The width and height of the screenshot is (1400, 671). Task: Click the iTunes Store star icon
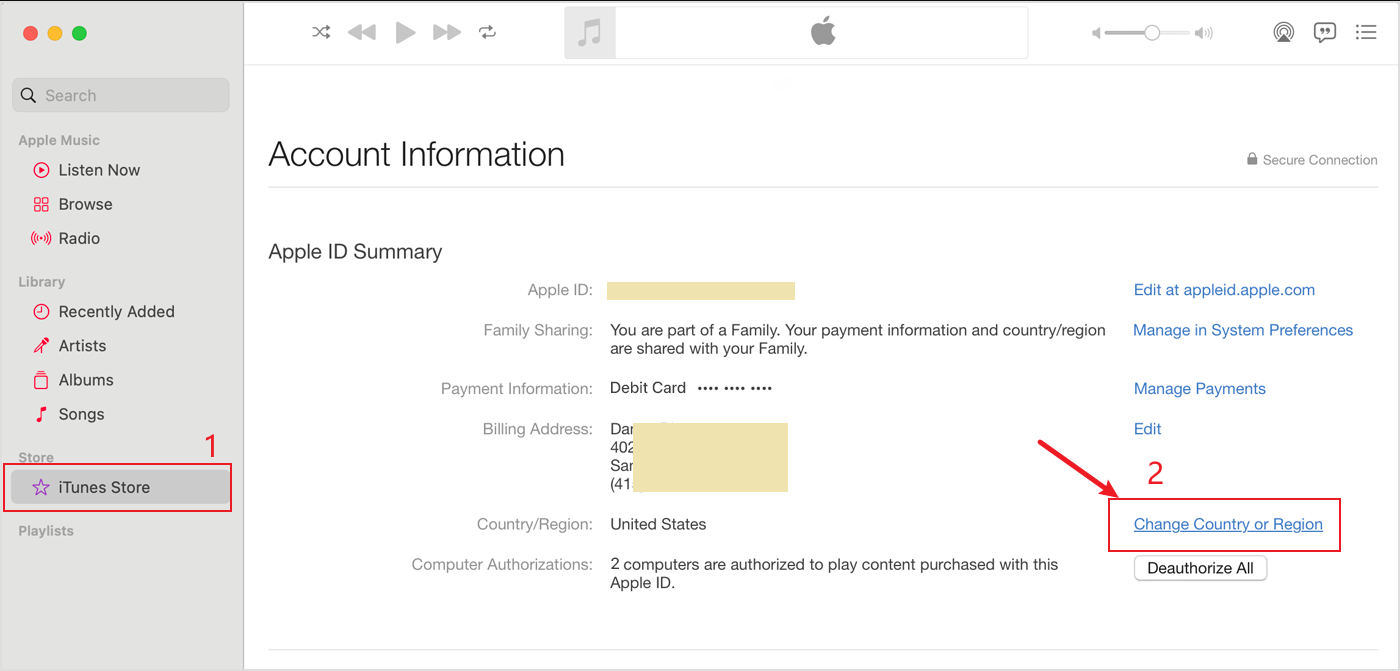(41, 487)
